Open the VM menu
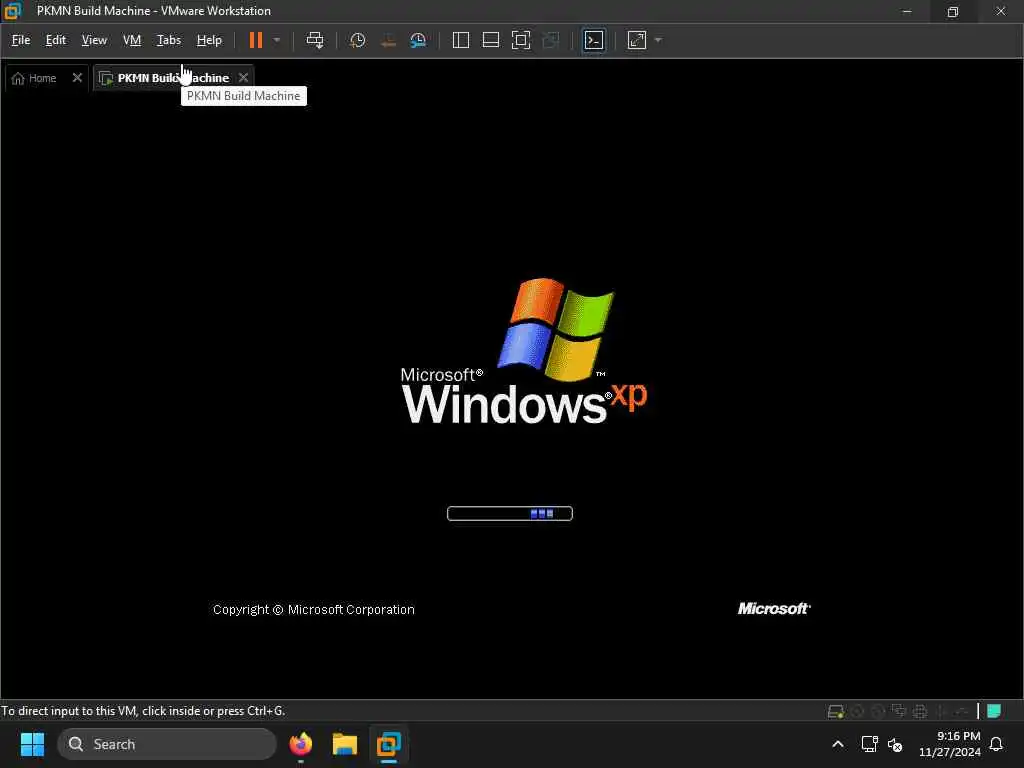 click(132, 40)
